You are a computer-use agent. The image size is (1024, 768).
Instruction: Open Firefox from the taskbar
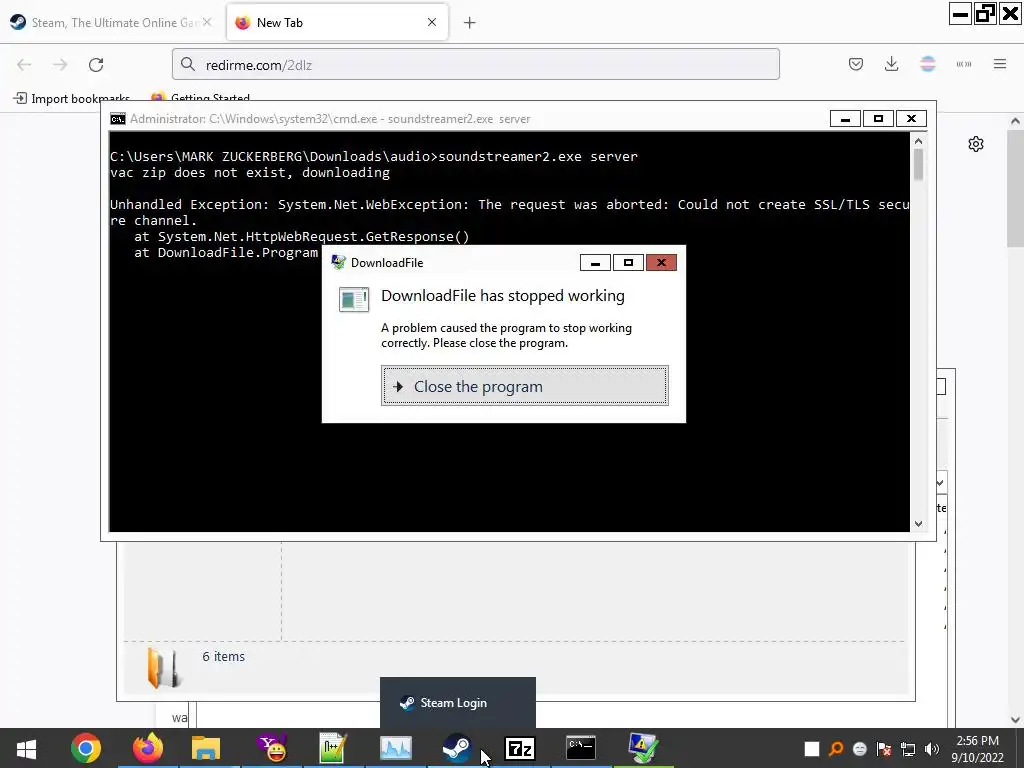(x=148, y=748)
